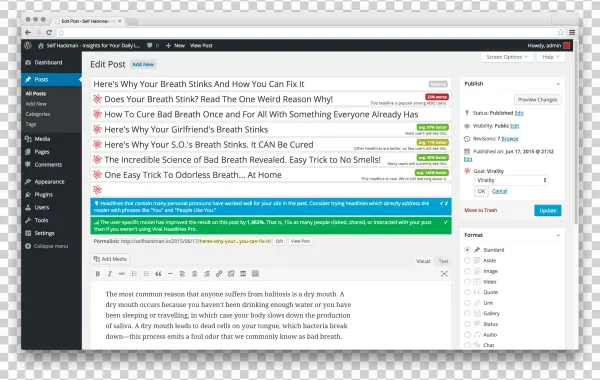This screenshot has width=600, height=380.
Task: Insert a horizontal line
Action: coord(170,274)
